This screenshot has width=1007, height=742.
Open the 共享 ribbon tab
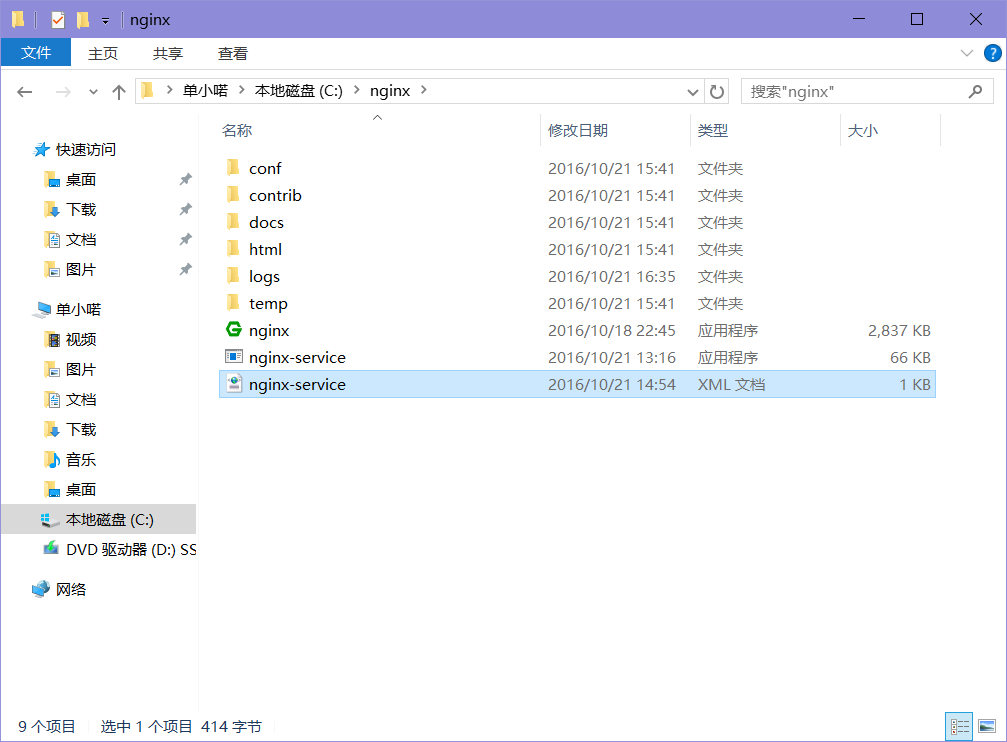click(168, 53)
